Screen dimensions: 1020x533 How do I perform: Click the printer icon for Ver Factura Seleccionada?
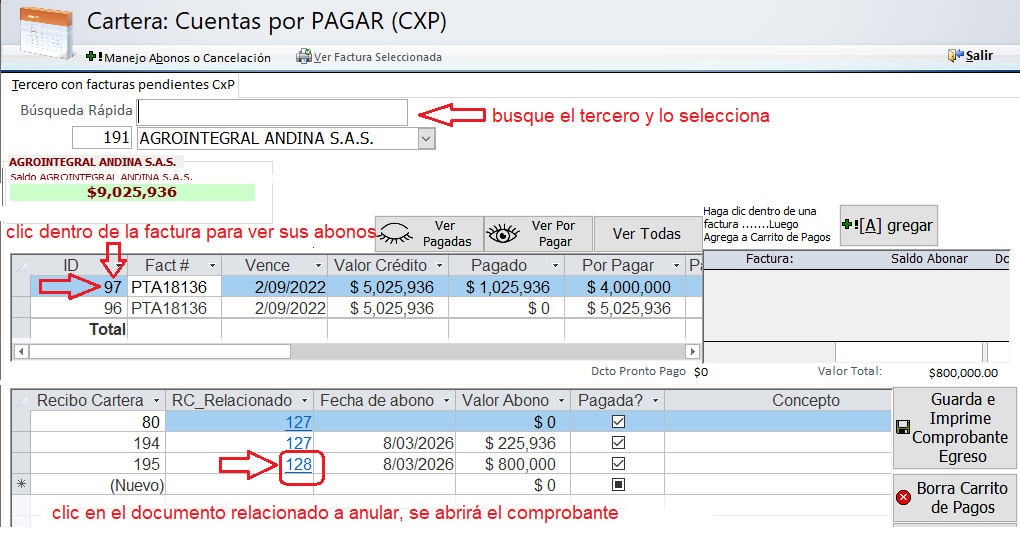tap(303, 57)
